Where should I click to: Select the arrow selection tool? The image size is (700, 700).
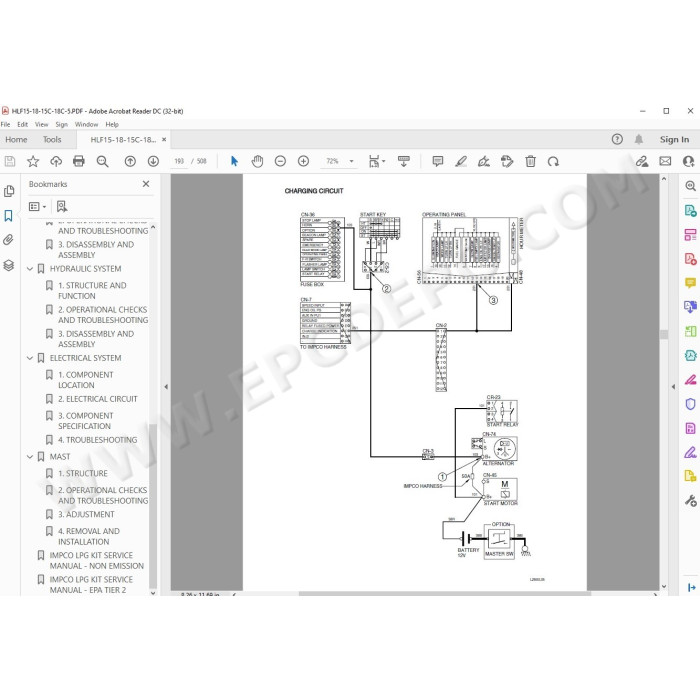pyautogui.click(x=234, y=161)
